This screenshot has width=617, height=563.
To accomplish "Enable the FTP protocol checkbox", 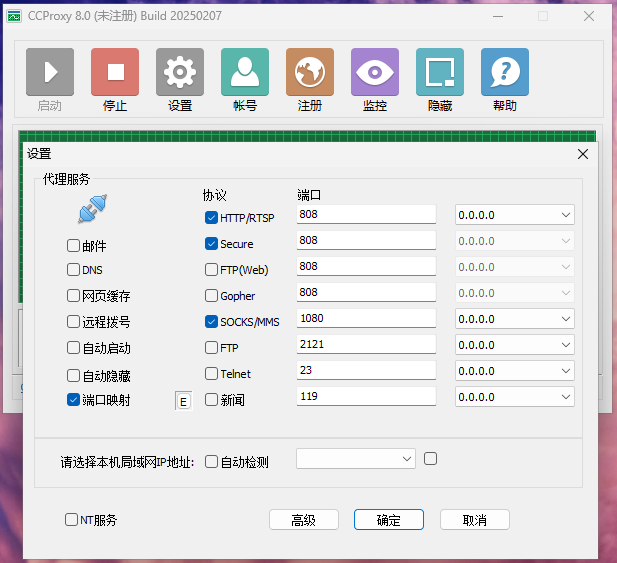I will click(x=211, y=347).
